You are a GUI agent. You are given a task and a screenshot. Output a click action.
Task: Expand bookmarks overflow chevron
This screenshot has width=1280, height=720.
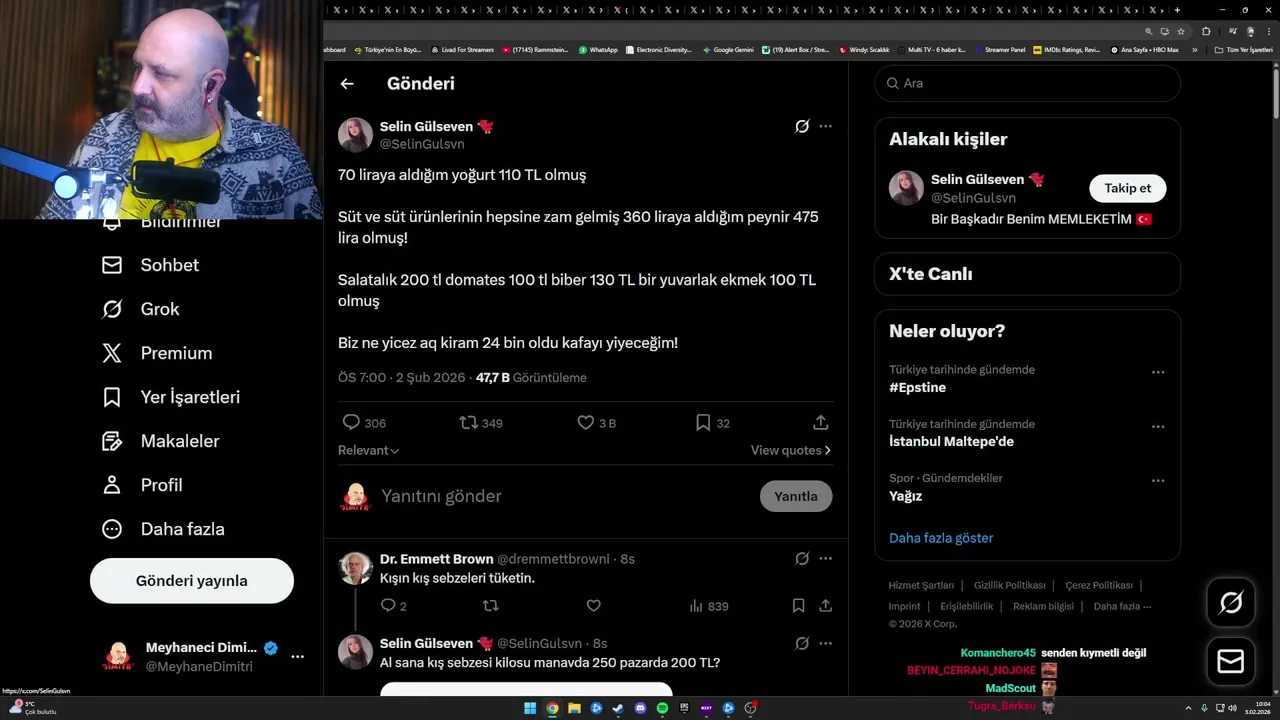[1194, 49]
